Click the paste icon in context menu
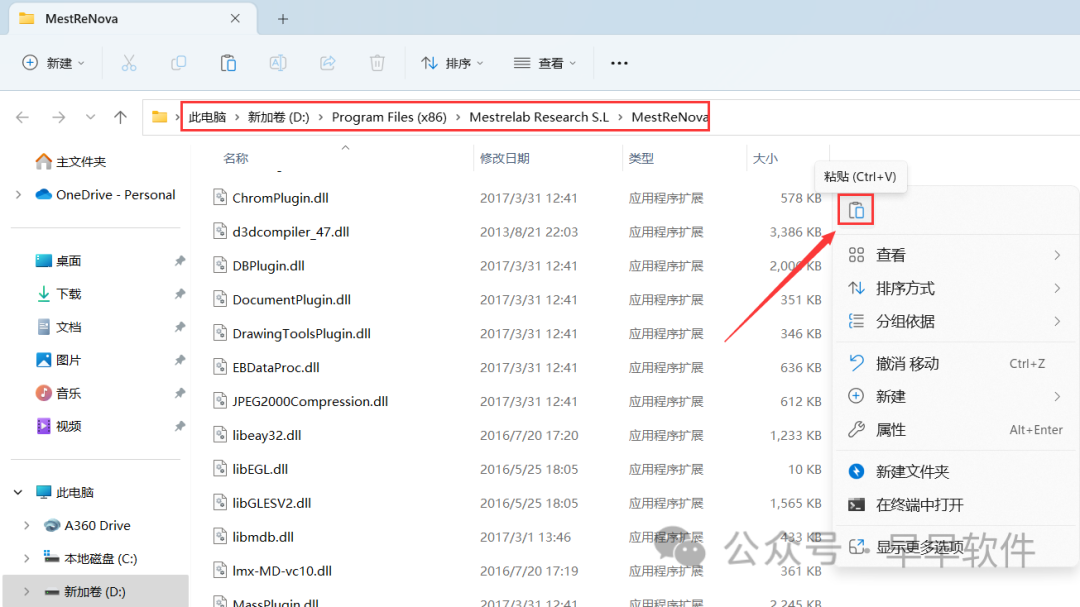Screen dimensions: 1080x607 pos(856,210)
